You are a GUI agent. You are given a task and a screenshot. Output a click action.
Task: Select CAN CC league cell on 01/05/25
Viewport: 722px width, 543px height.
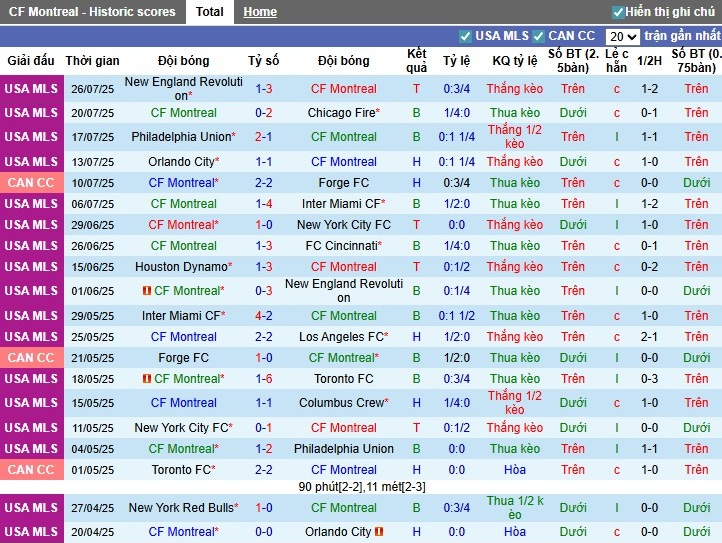(x=32, y=470)
